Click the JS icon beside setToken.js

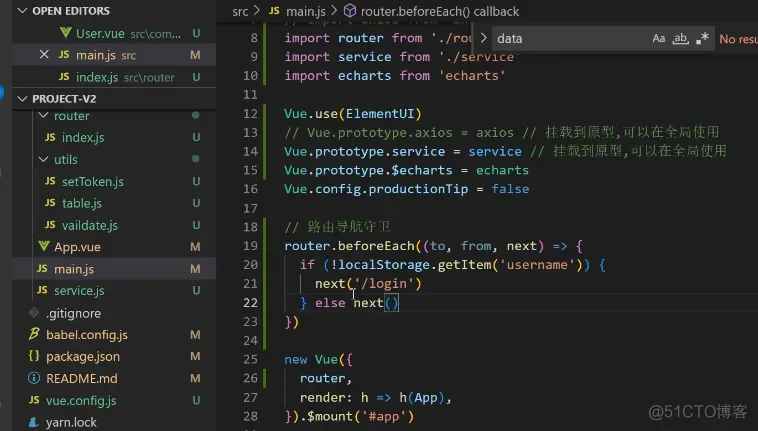(50, 181)
